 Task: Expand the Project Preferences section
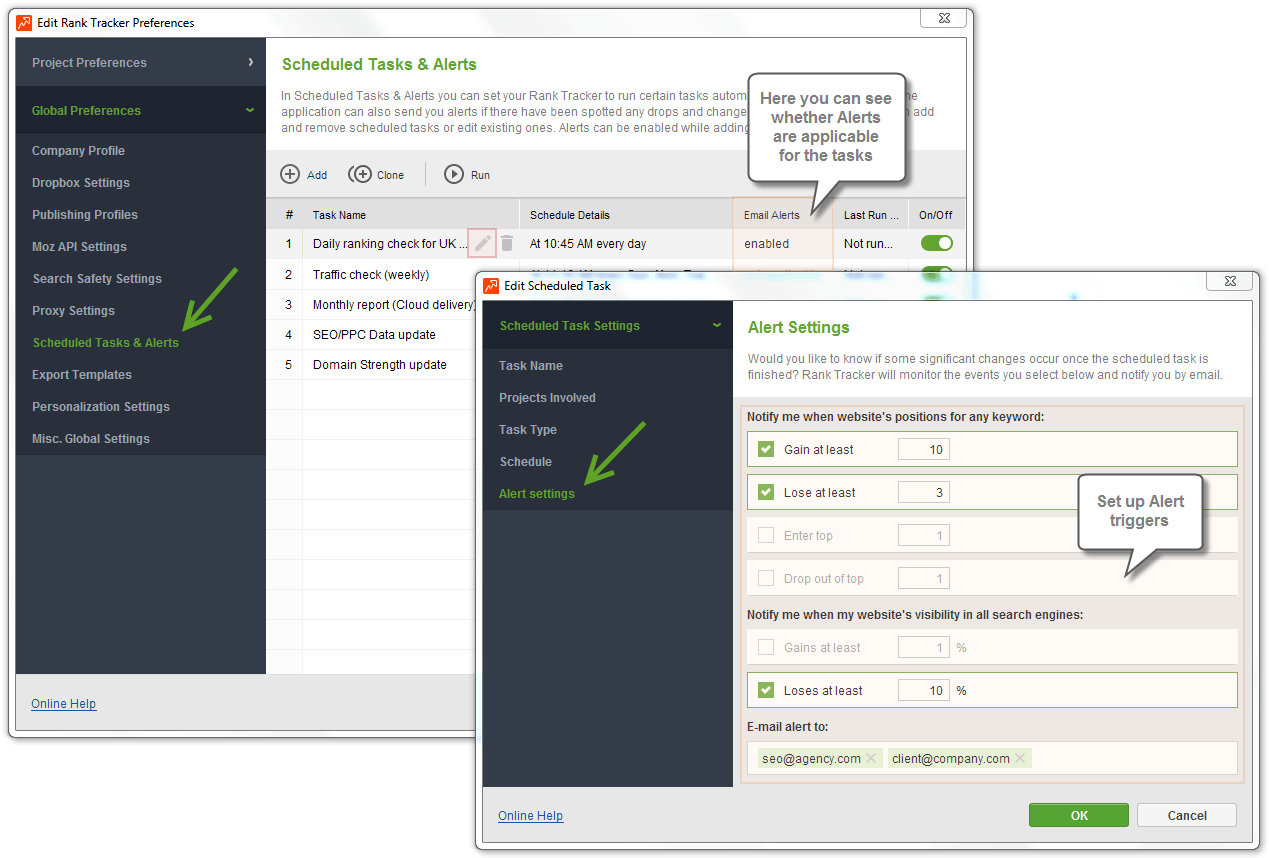[x=141, y=62]
